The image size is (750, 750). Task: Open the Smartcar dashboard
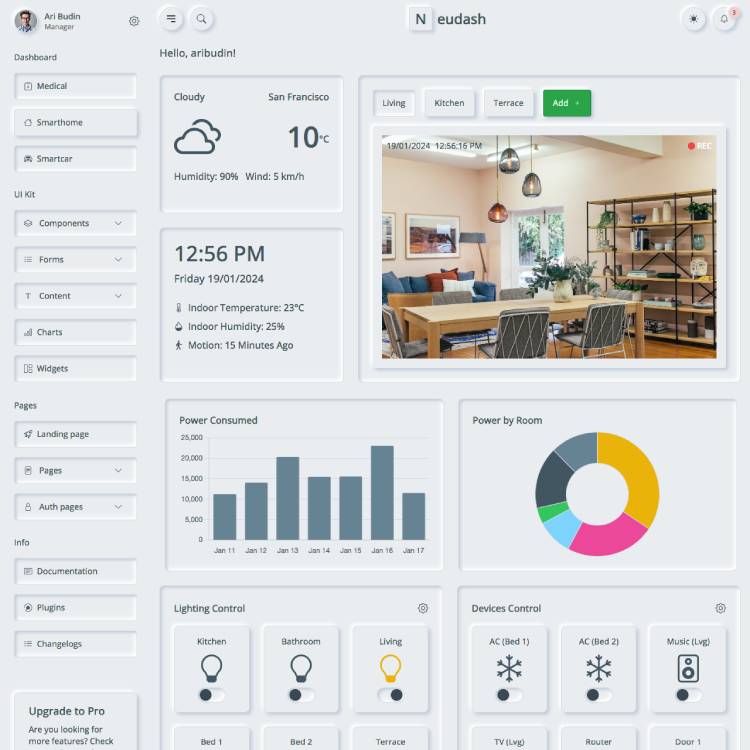pyautogui.click(x=76, y=159)
